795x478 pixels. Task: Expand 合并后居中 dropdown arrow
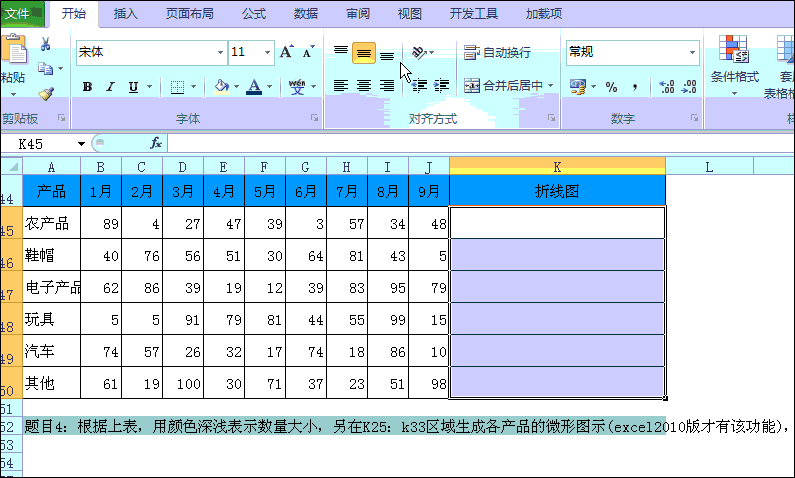(x=550, y=86)
